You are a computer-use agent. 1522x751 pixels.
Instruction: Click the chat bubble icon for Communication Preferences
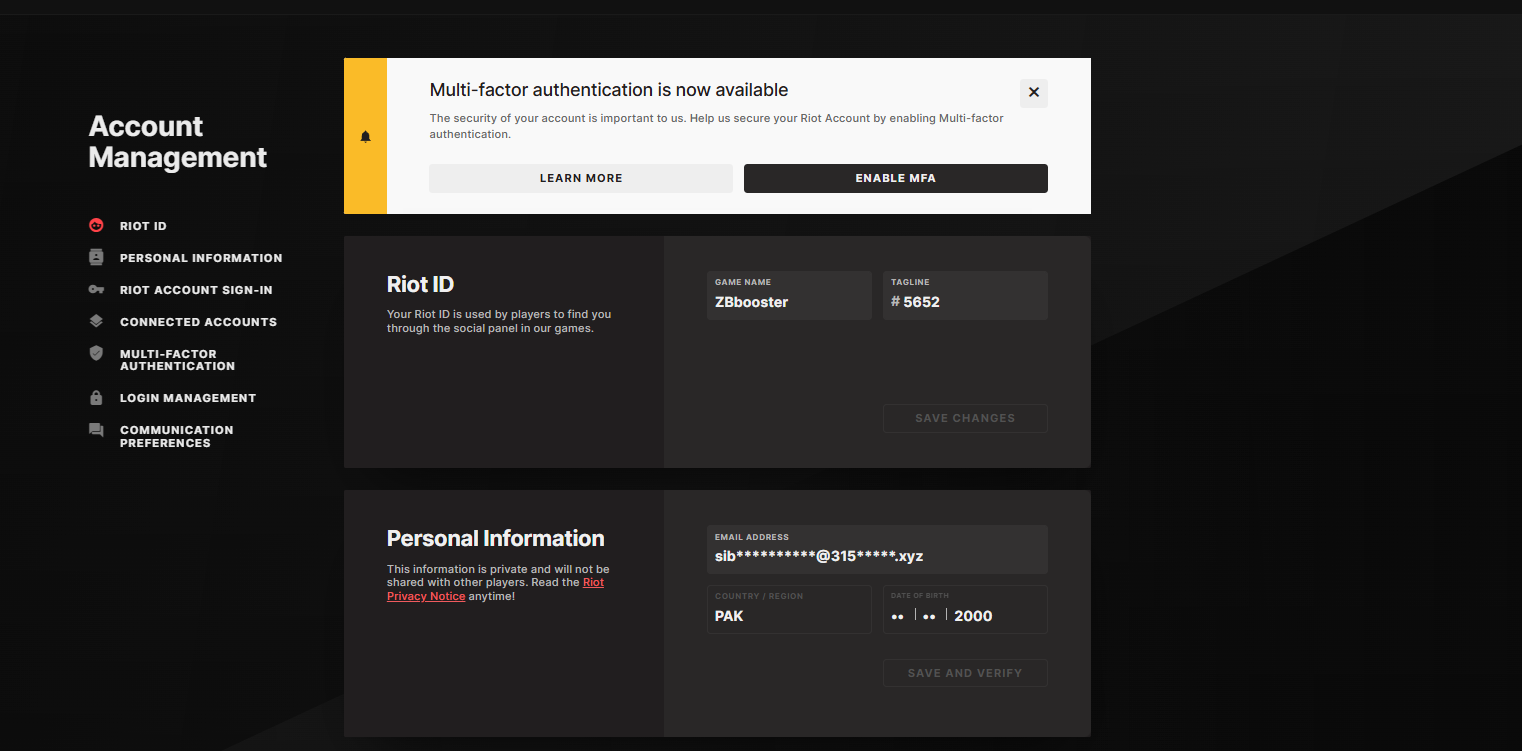click(96, 430)
